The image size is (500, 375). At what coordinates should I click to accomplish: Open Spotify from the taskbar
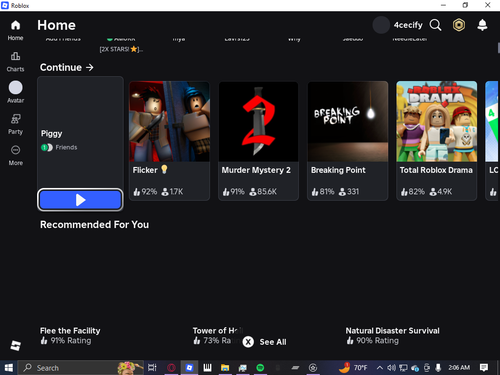click(x=260, y=368)
